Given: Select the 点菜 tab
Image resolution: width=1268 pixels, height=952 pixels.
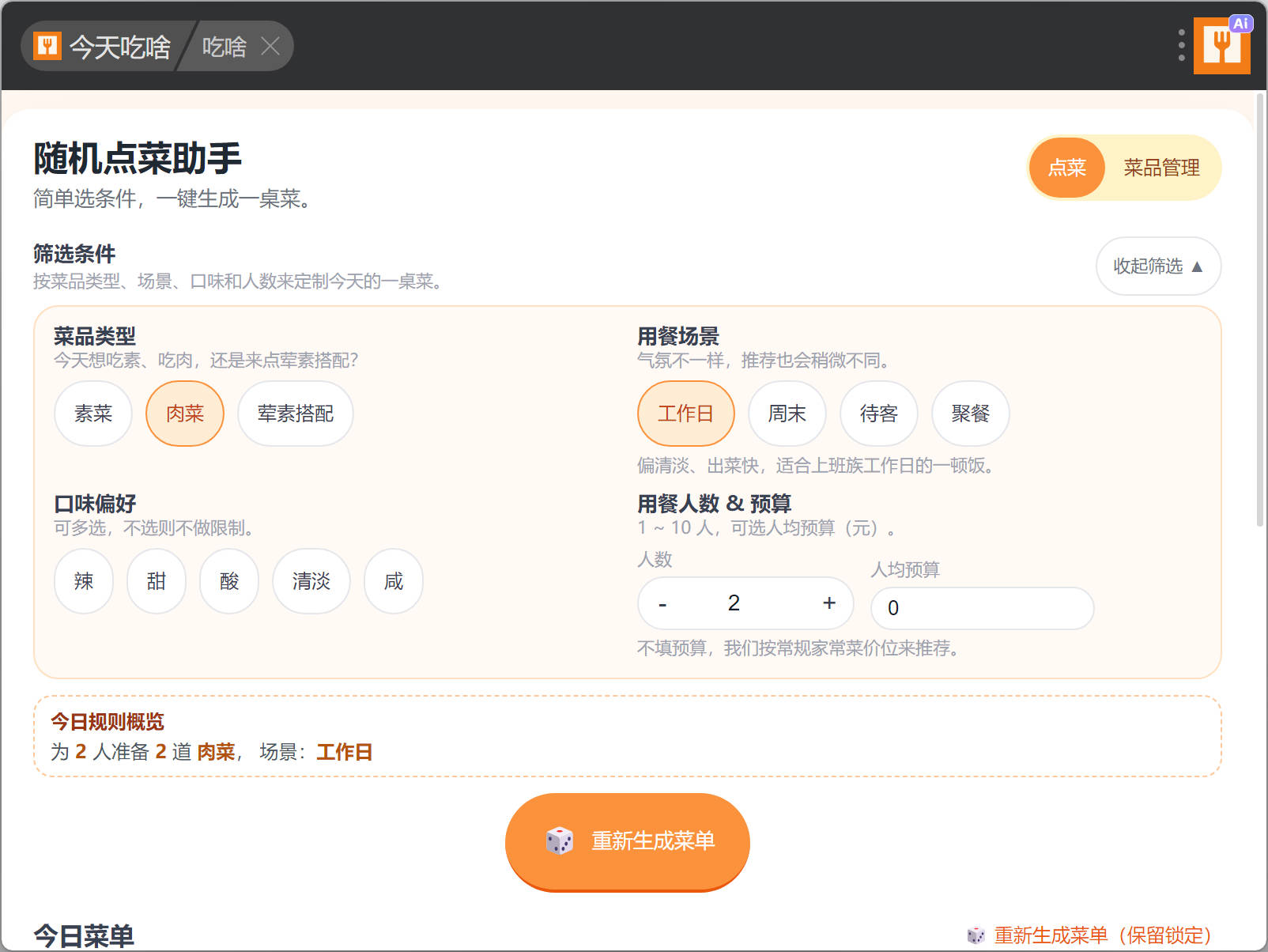Looking at the screenshot, I should tap(1066, 168).
